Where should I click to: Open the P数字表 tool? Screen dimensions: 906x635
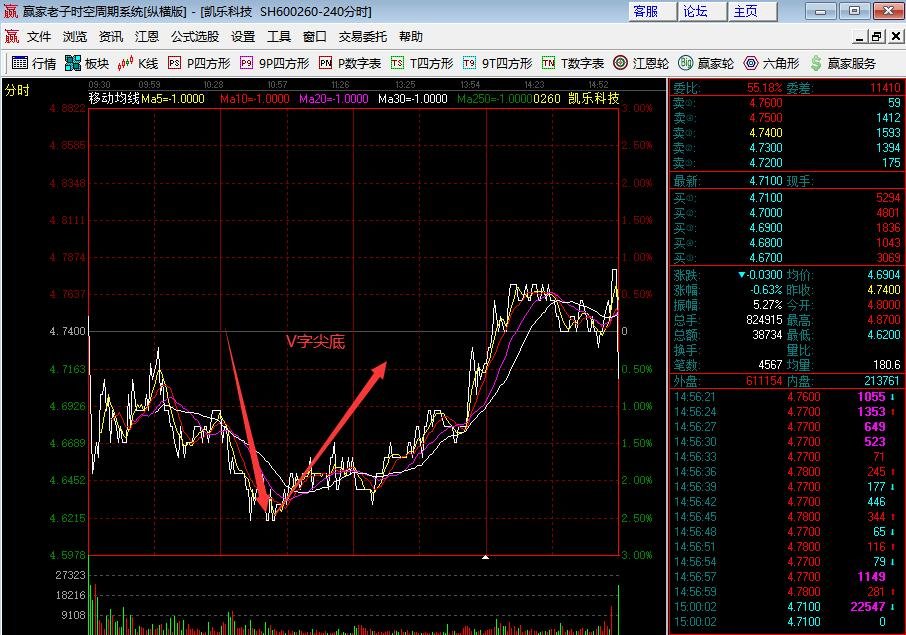click(x=350, y=63)
